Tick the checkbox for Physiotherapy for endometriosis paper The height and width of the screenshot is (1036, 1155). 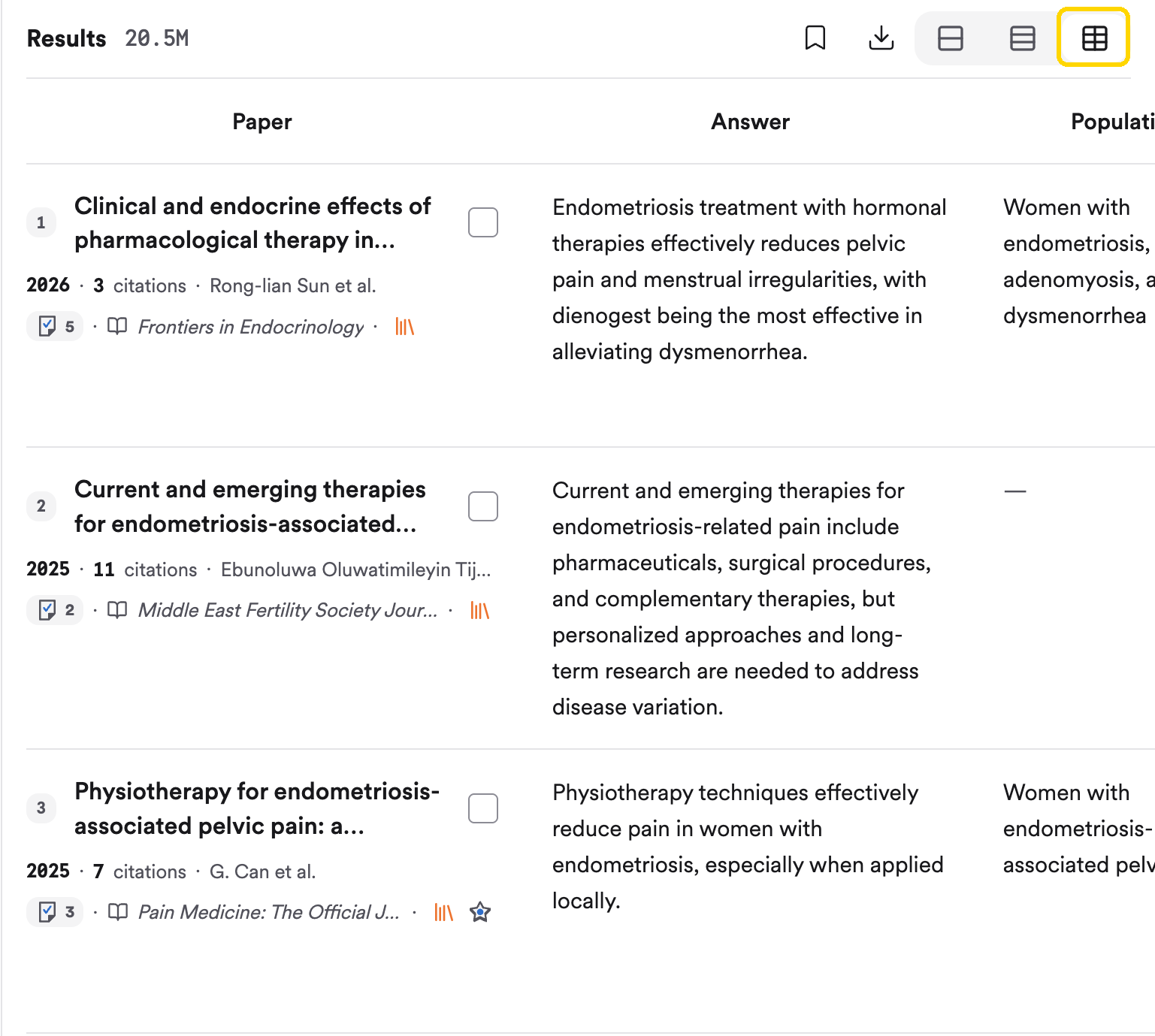483,808
